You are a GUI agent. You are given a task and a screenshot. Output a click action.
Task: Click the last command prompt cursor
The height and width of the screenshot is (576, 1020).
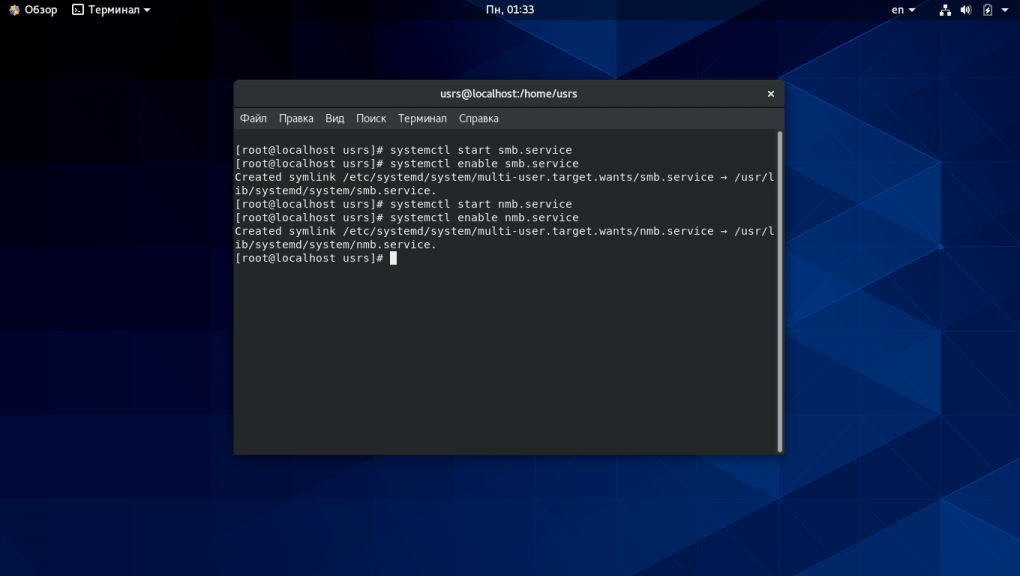click(394, 258)
